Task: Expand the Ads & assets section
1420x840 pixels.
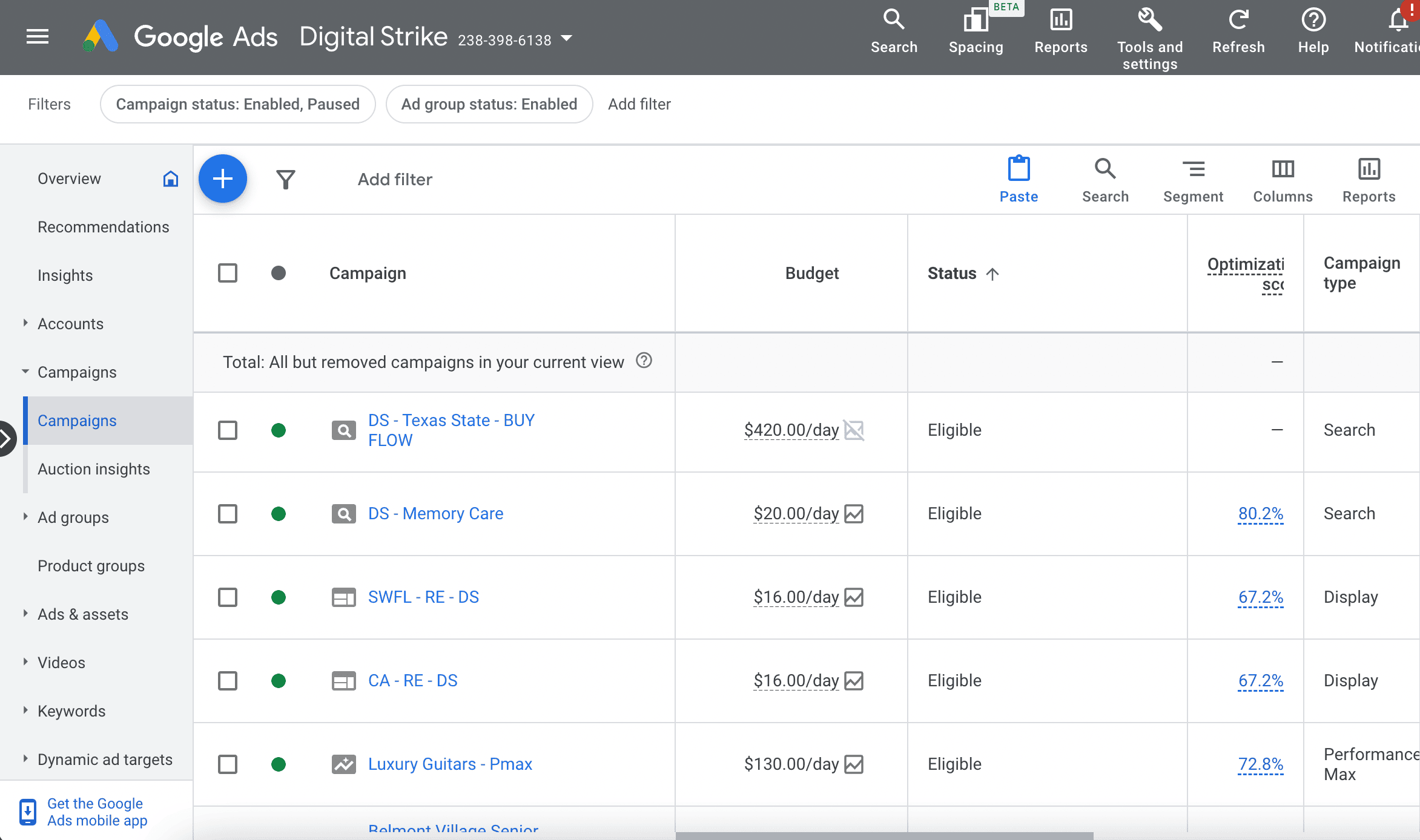Action: coord(25,614)
